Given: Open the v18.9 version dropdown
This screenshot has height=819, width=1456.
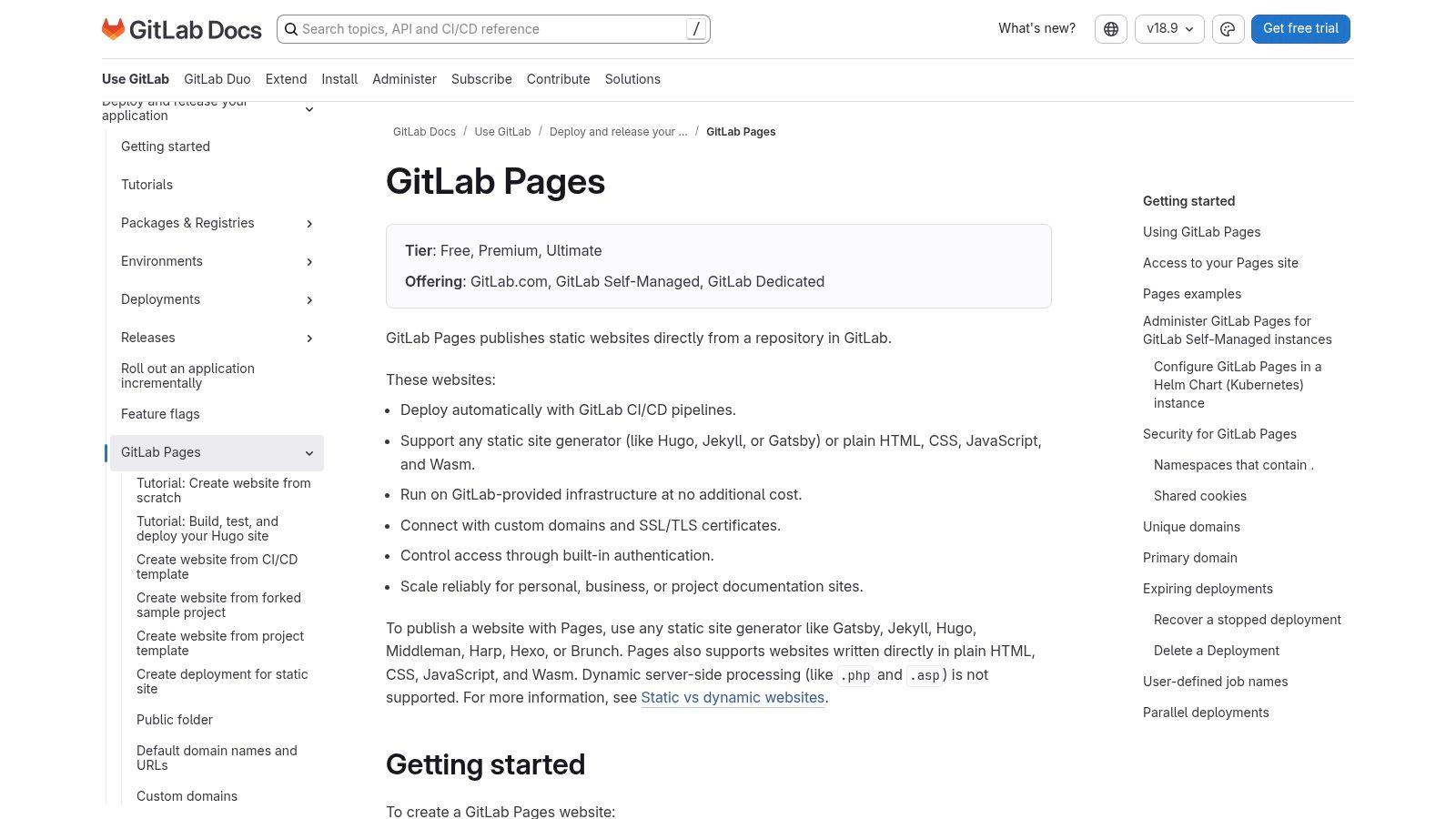Looking at the screenshot, I should pos(1168,28).
